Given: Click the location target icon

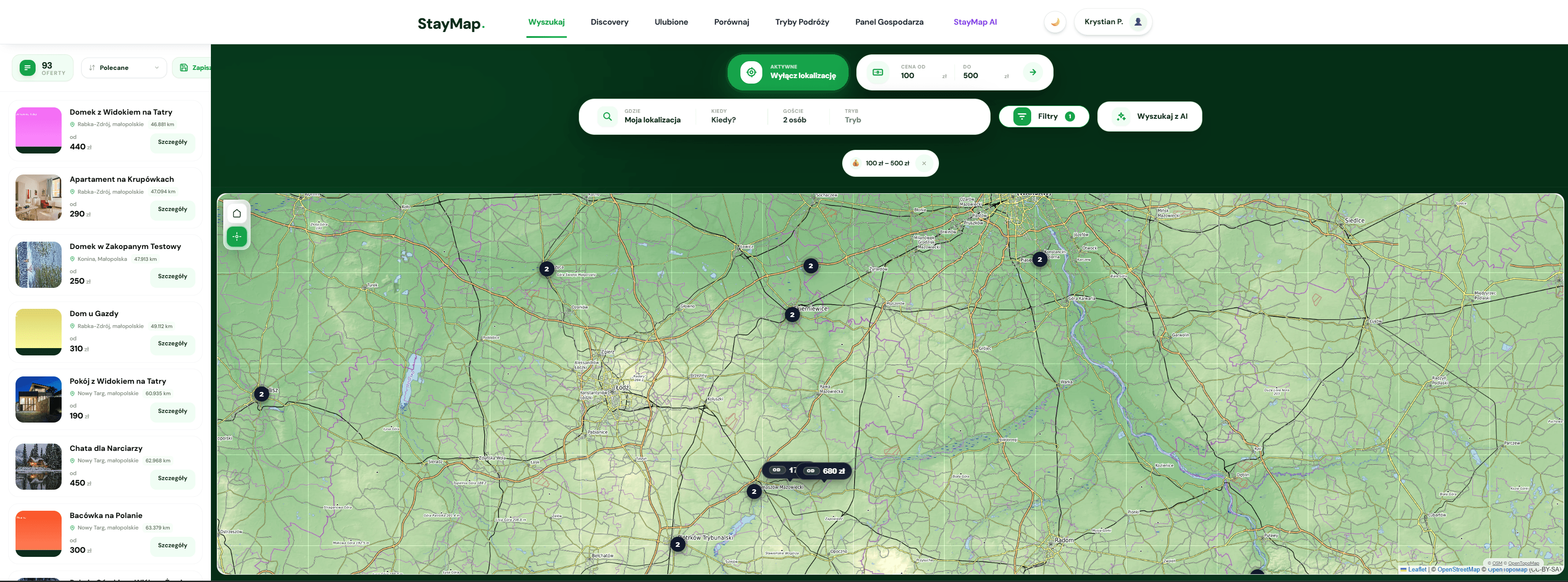Looking at the screenshot, I should pyautogui.click(x=751, y=72).
